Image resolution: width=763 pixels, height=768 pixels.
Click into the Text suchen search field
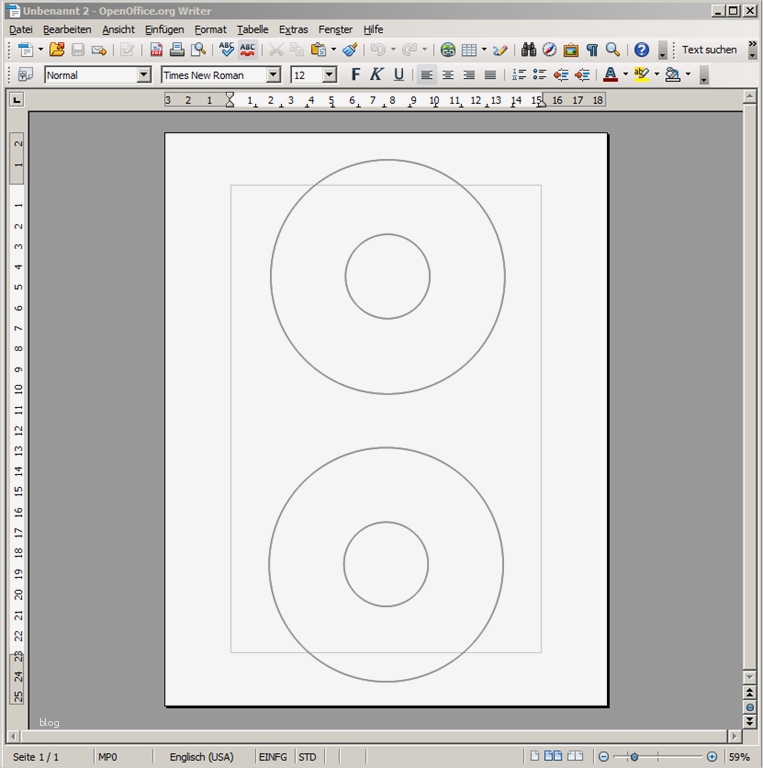pyautogui.click(x=709, y=49)
